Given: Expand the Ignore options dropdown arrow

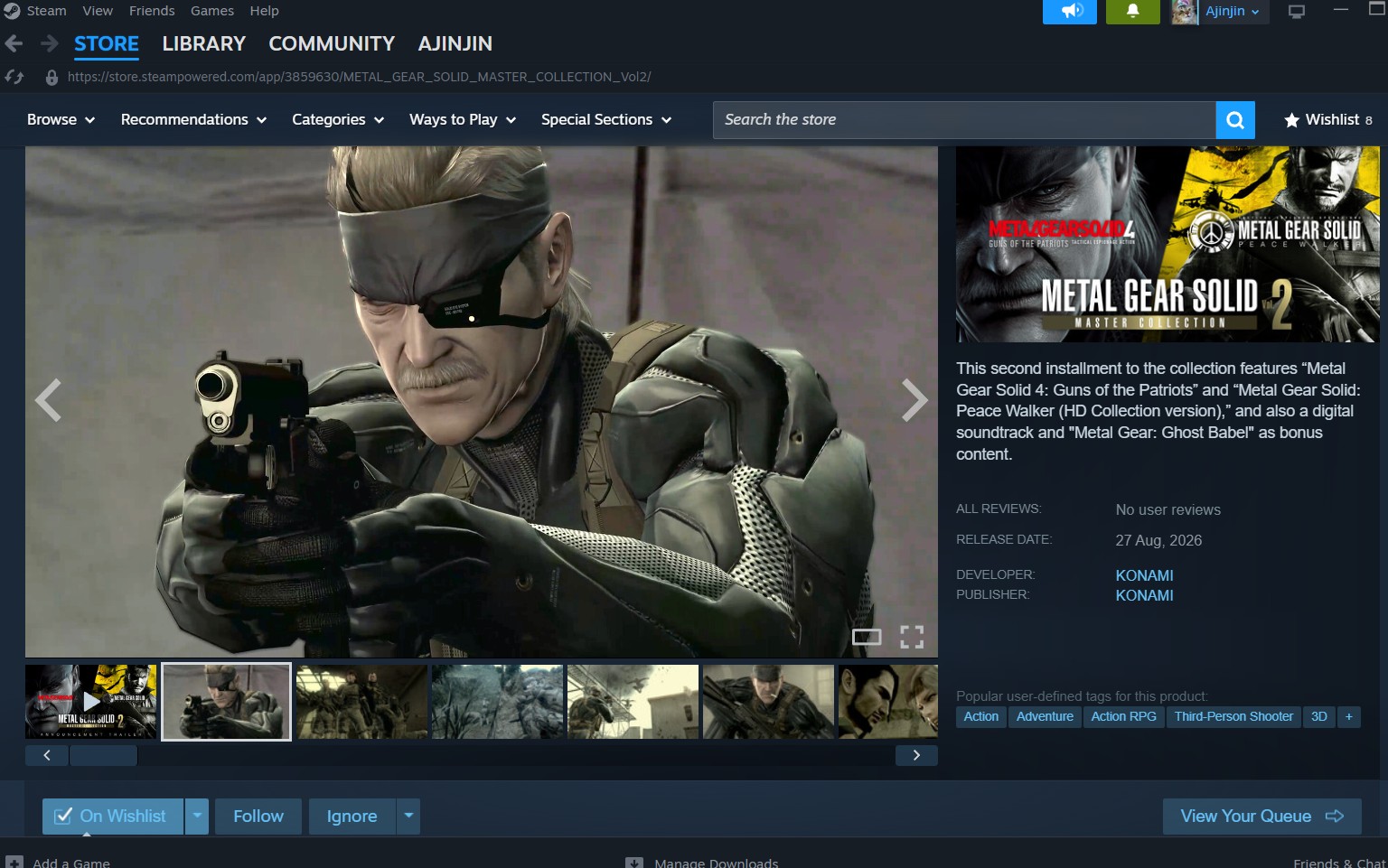Looking at the screenshot, I should (x=408, y=817).
